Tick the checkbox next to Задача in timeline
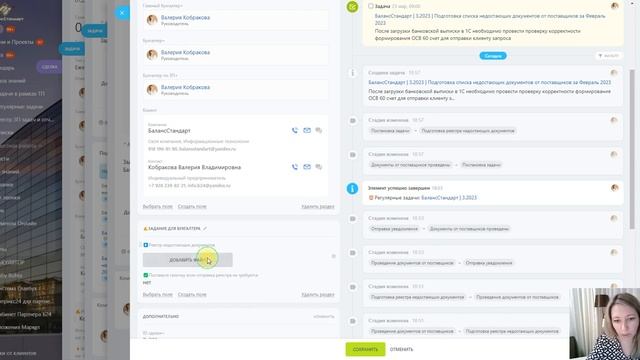The height and width of the screenshot is (360, 640). [371, 6]
